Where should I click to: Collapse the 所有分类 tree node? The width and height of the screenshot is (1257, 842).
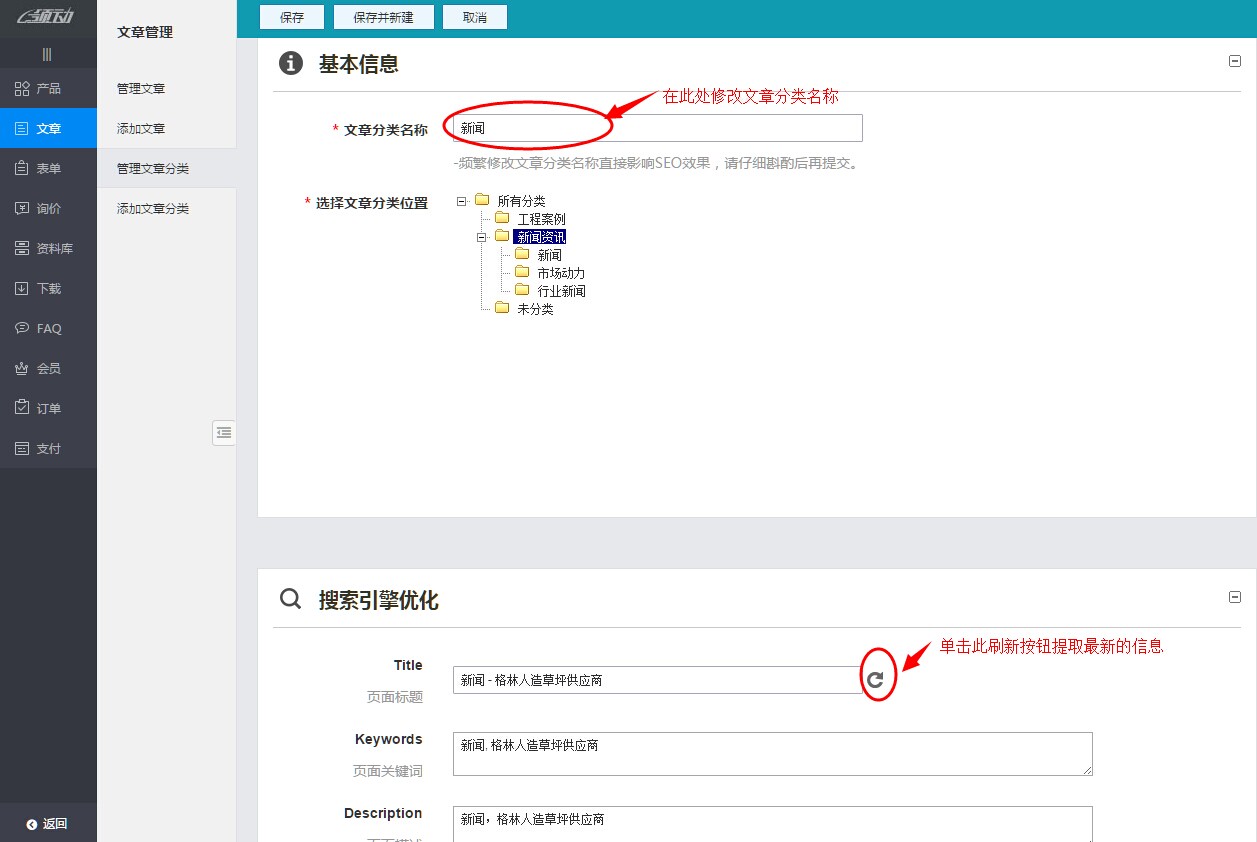460,200
